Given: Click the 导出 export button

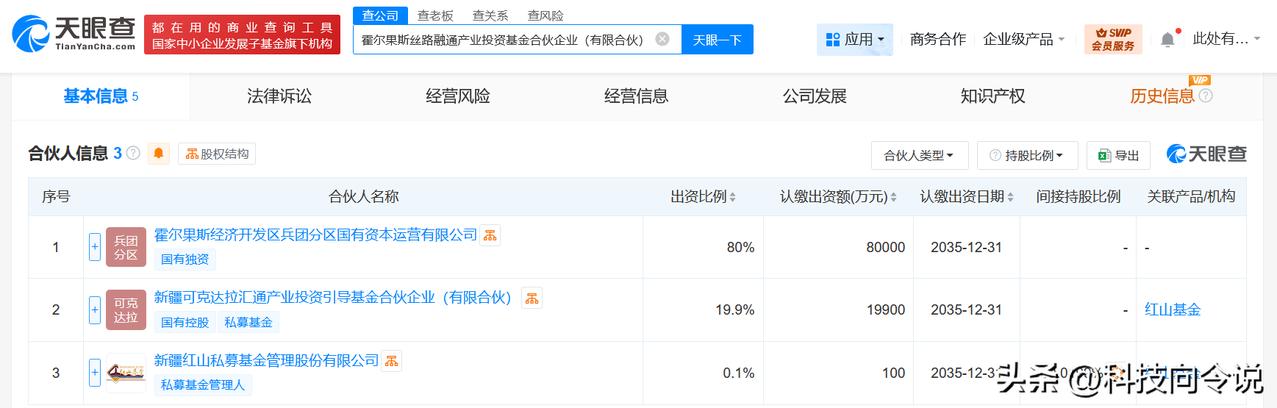Looking at the screenshot, I should click(1118, 155).
